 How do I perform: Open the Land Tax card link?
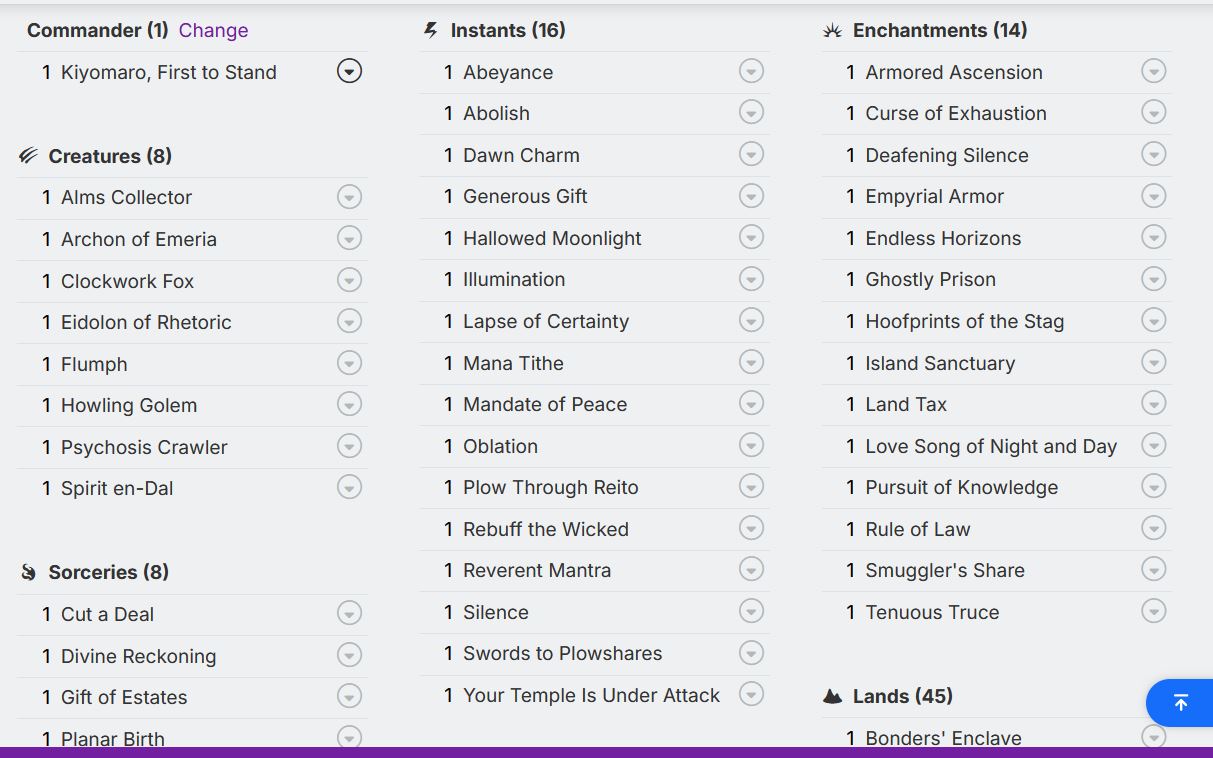[905, 404]
